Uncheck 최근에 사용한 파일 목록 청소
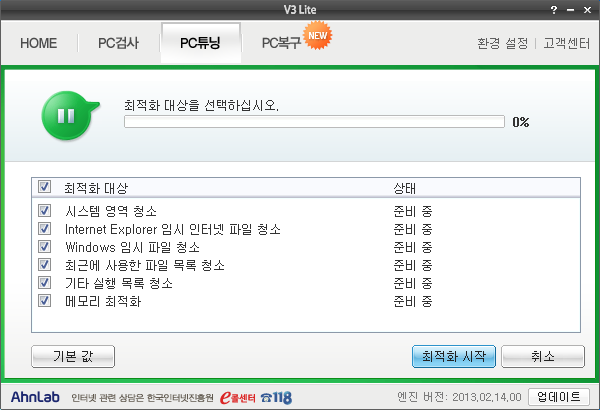Screen dimensions: 600x410 coord(44,265)
